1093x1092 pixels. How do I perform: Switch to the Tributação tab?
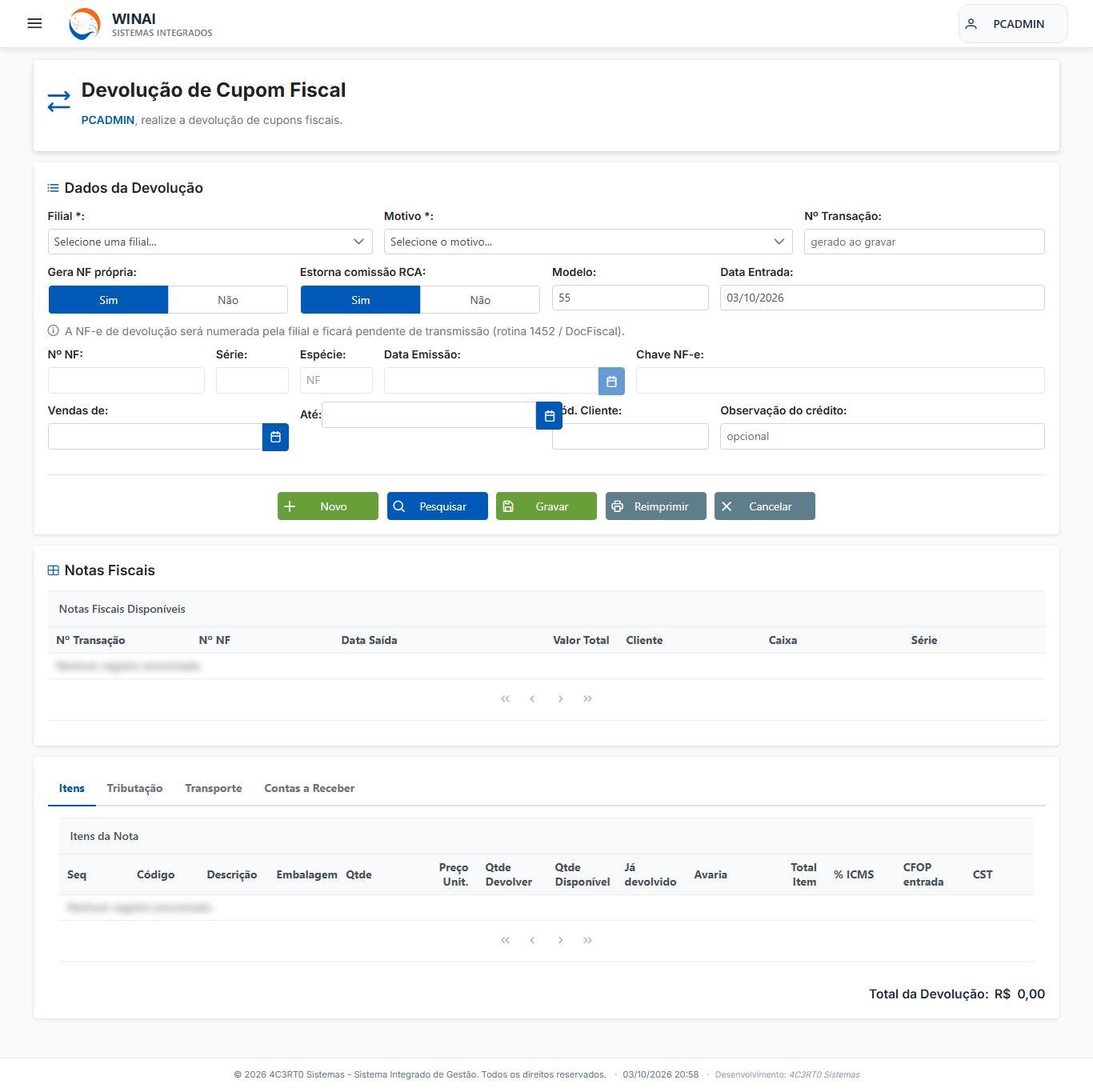(134, 789)
